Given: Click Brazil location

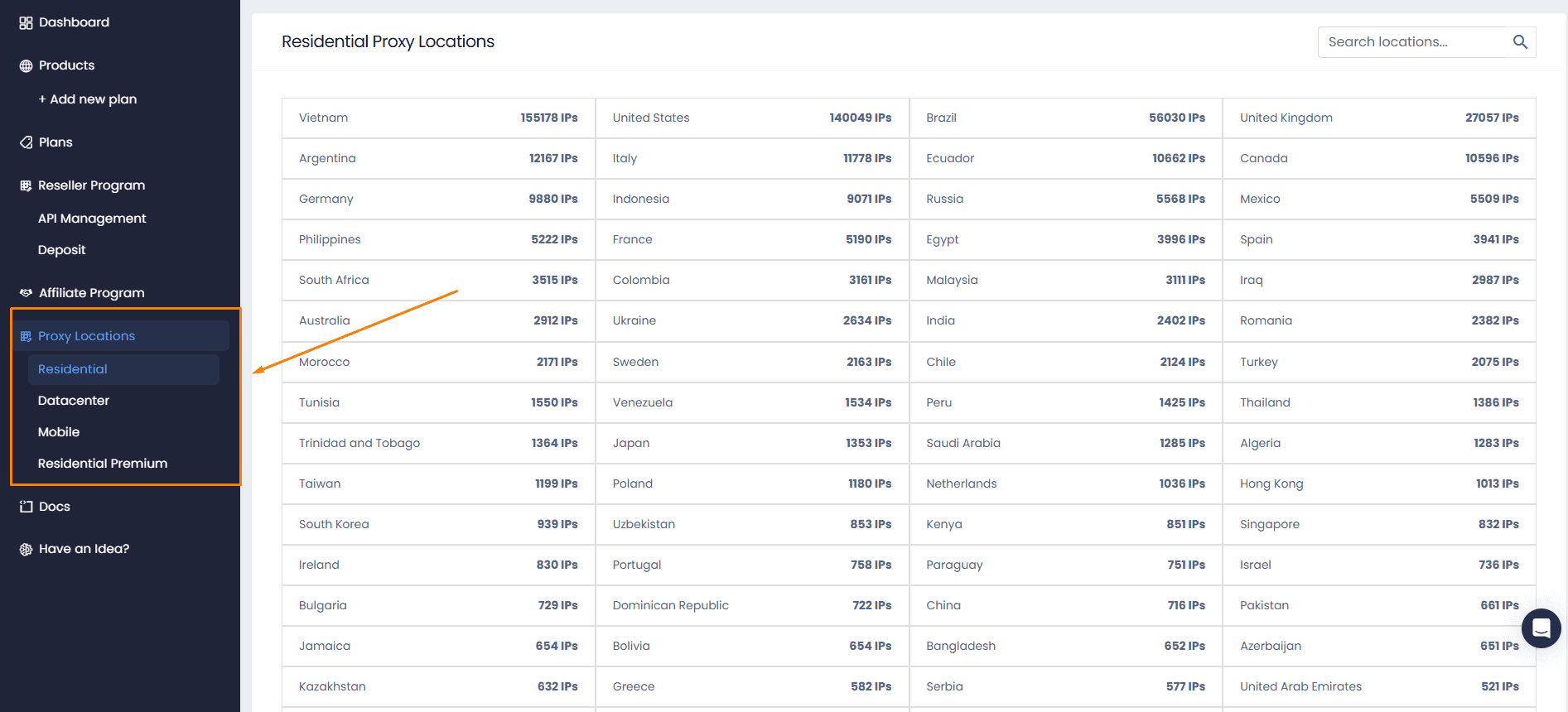Looking at the screenshot, I should (x=1065, y=118).
